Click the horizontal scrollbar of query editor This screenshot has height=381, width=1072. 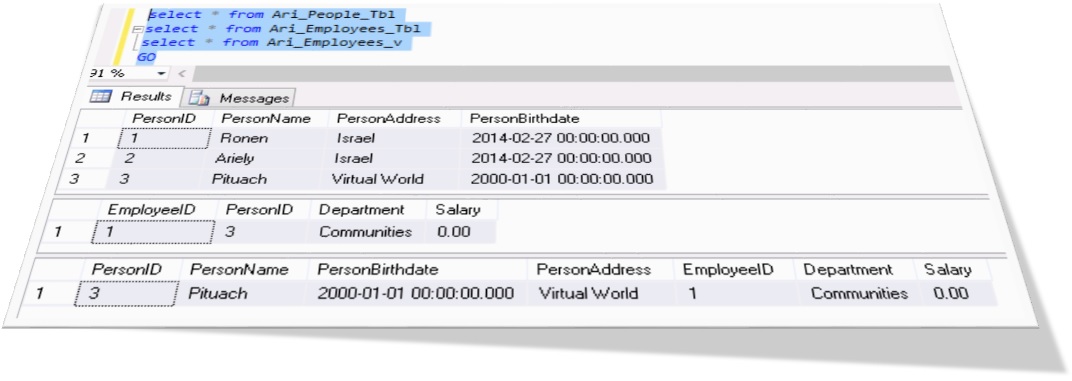tap(572, 74)
